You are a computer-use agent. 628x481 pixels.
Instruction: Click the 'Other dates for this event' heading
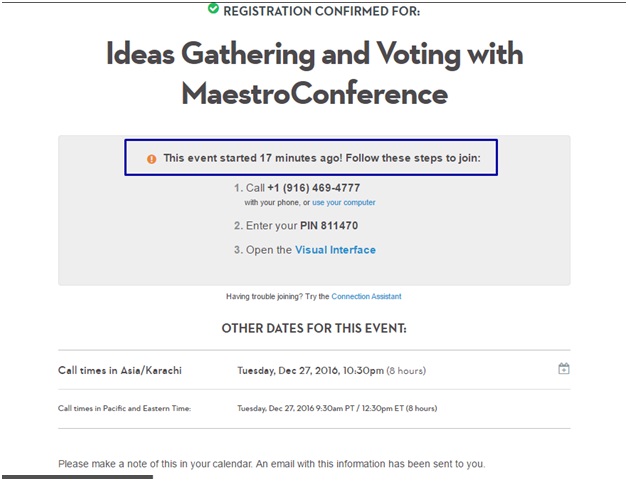[x=314, y=328]
